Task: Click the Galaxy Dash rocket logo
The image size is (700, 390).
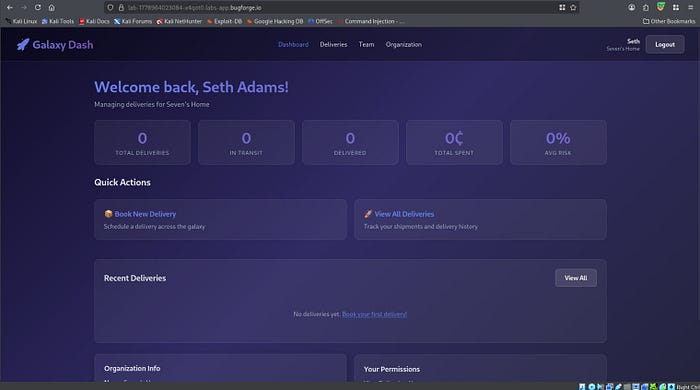Action: pyautogui.click(x=23, y=45)
